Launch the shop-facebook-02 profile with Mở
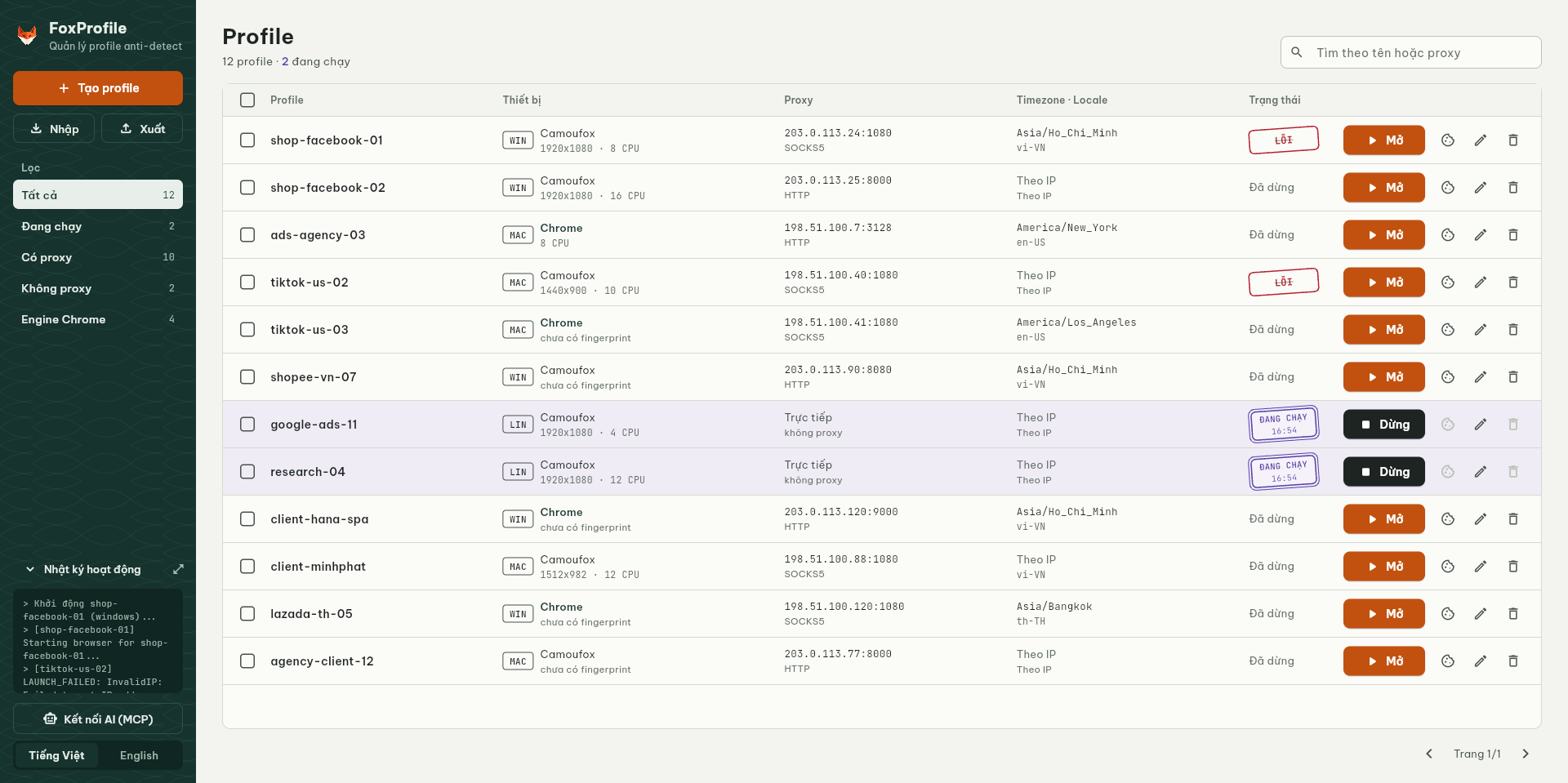1568x783 pixels. click(x=1384, y=188)
